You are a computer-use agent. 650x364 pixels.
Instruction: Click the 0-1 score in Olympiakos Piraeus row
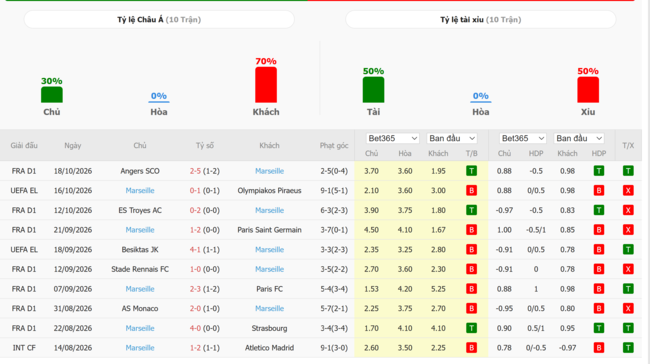(195, 191)
